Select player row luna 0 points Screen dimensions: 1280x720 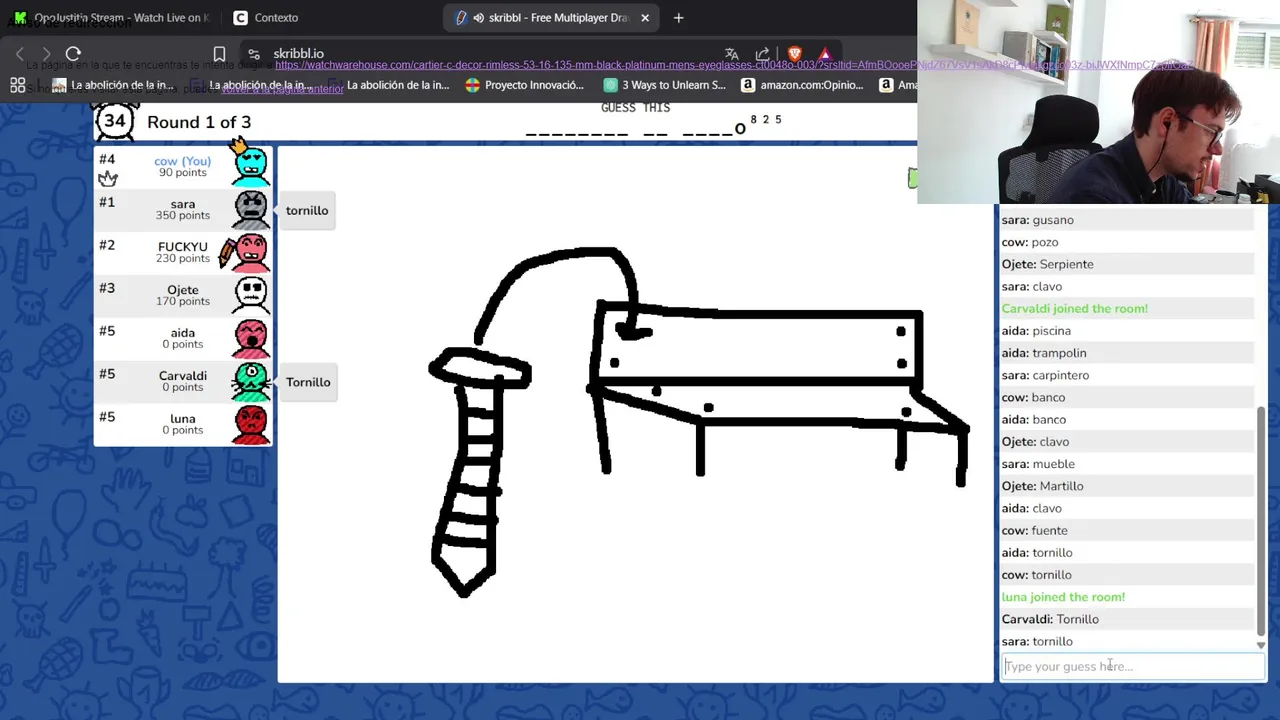182,423
